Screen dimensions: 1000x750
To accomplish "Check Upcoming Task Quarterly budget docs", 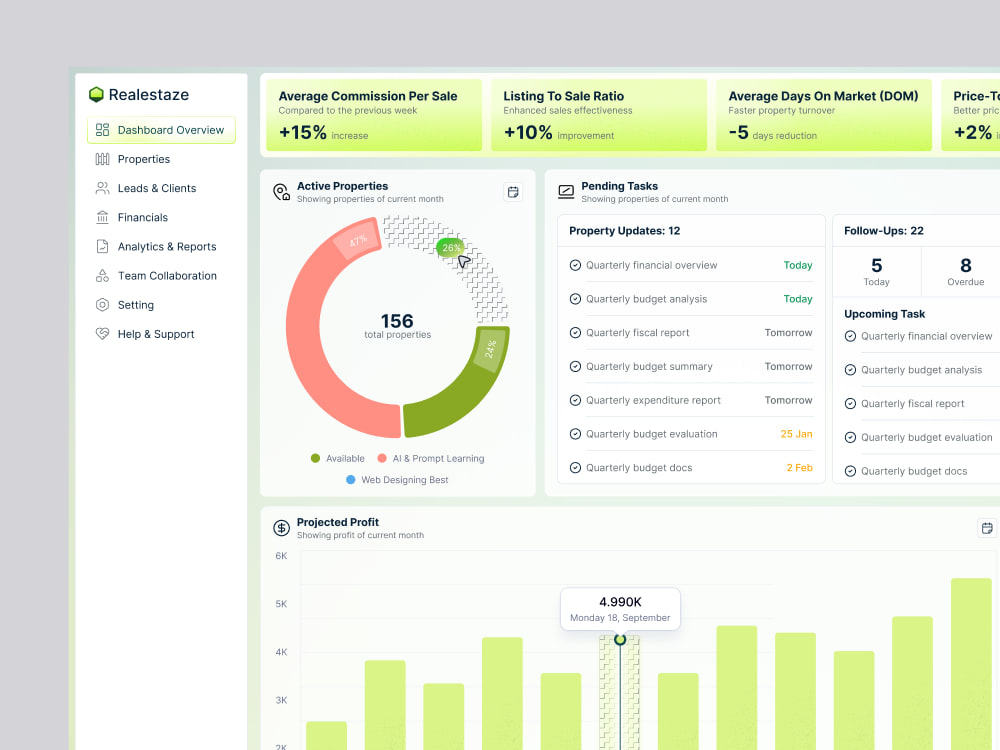I will pyautogui.click(x=850, y=471).
